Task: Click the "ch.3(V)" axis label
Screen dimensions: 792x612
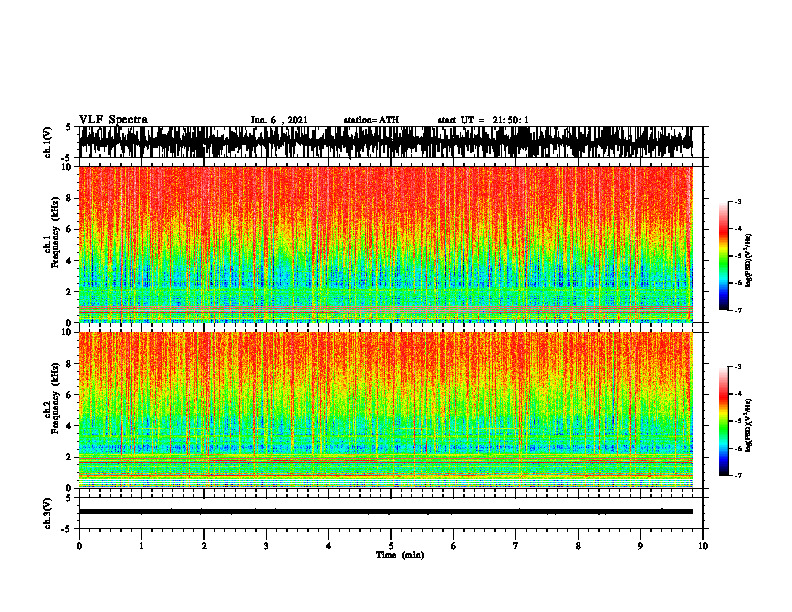Action: tap(48, 513)
